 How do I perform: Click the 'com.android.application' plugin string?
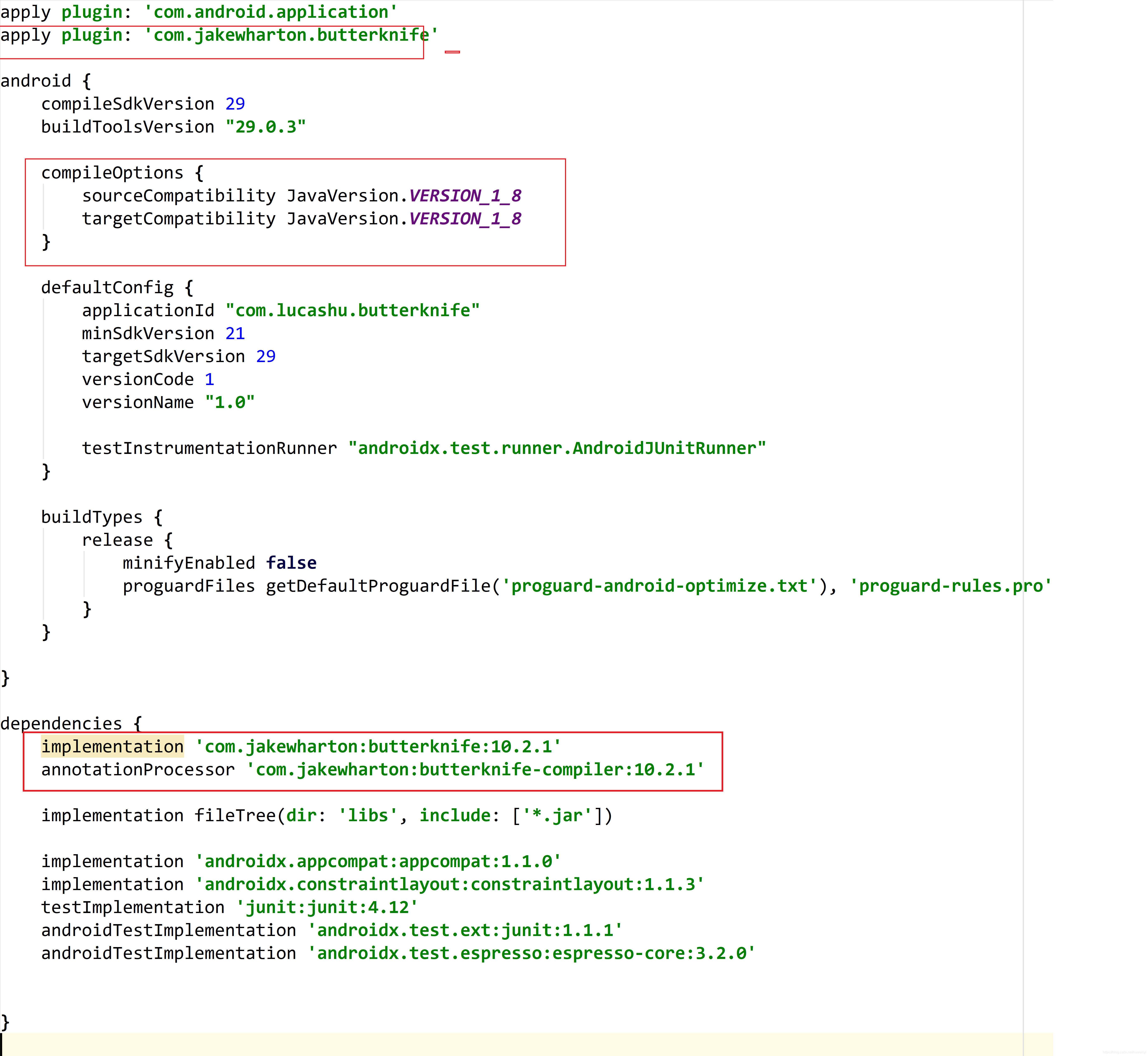tap(270, 12)
